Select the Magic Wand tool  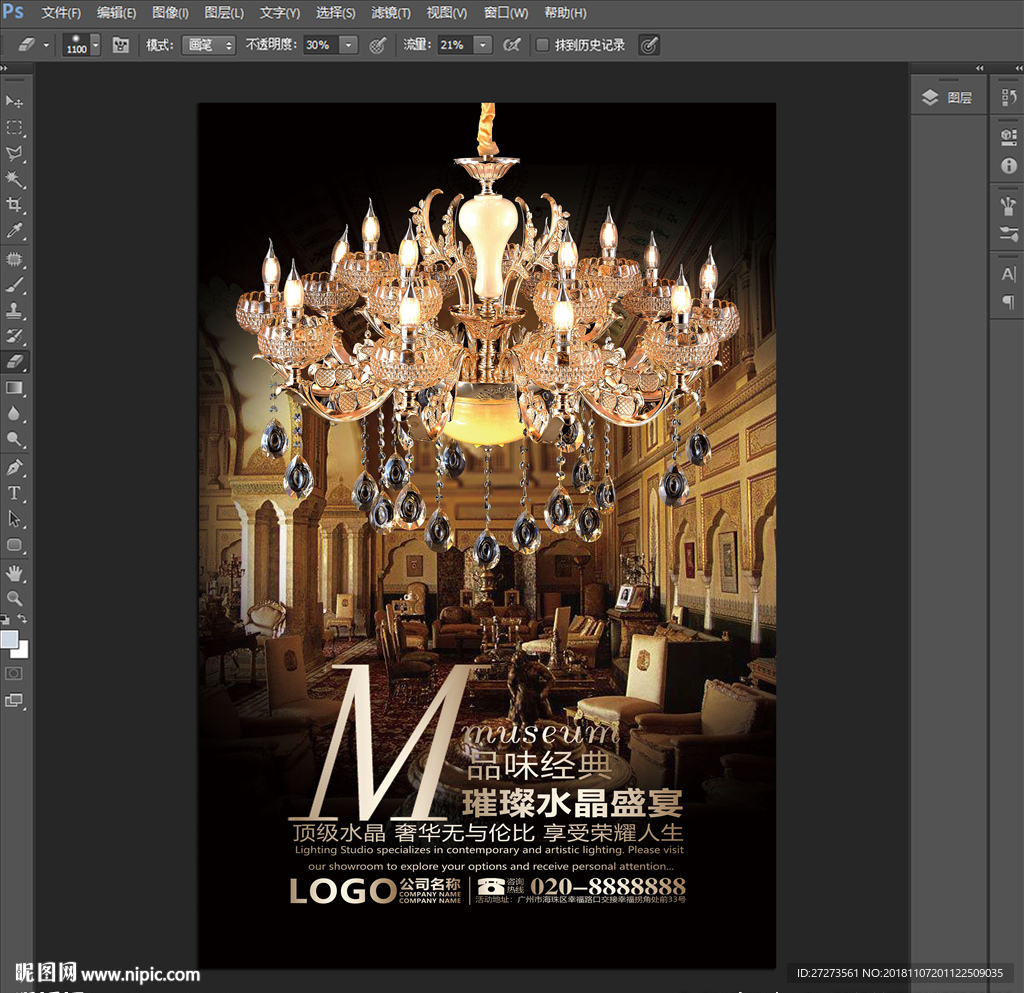pyautogui.click(x=15, y=179)
